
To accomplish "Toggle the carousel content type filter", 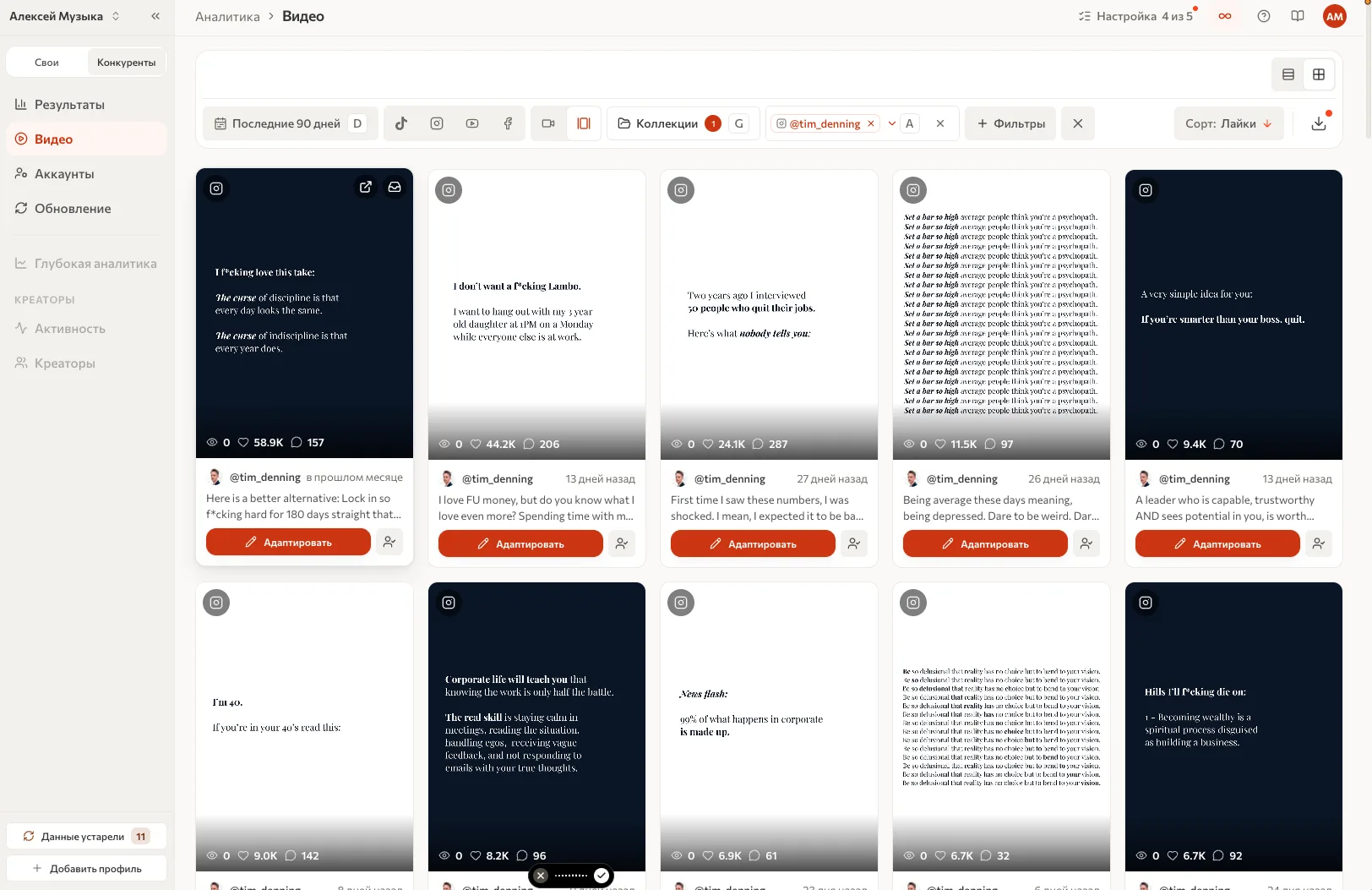I will pyautogui.click(x=584, y=123).
